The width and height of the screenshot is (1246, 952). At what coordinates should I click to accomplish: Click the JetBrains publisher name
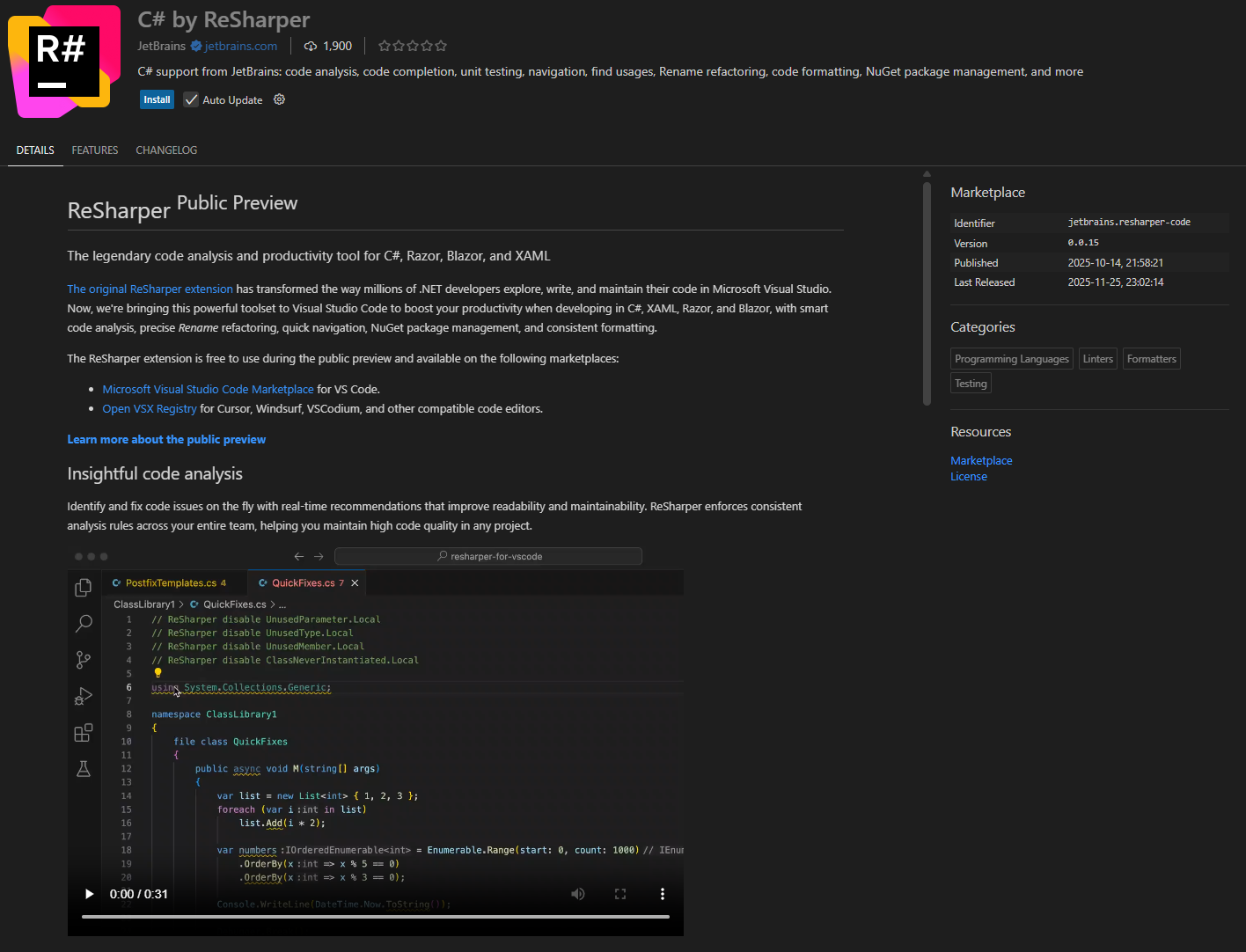tap(161, 46)
